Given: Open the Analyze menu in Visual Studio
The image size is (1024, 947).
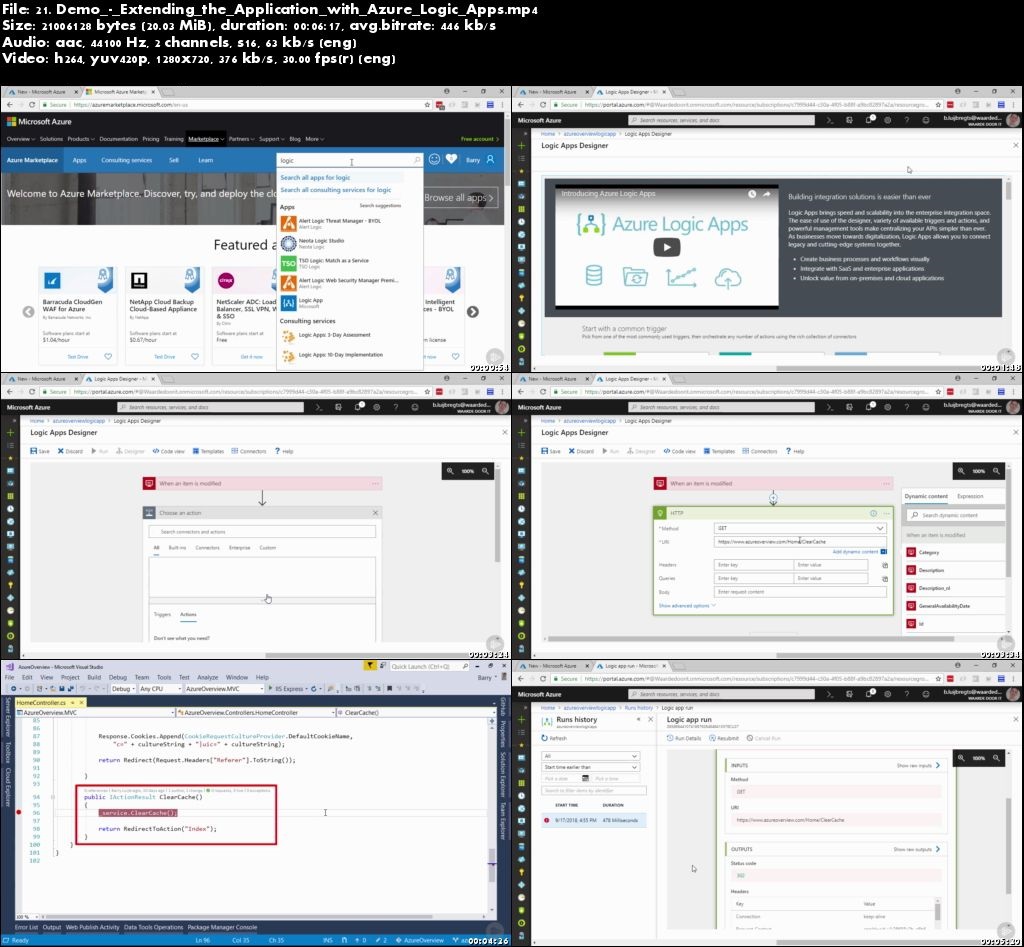Looking at the screenshot, I should pos(207,677).
